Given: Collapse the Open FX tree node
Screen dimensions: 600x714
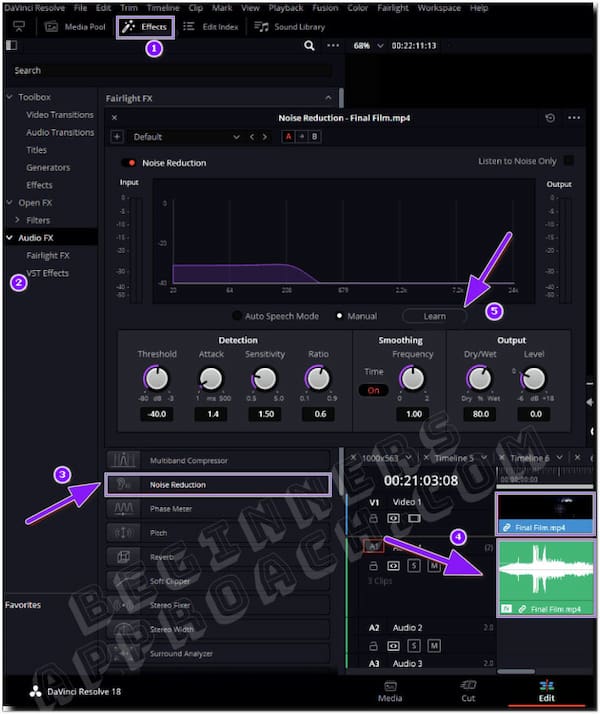Looking at the screenshot, I should 10,203.
